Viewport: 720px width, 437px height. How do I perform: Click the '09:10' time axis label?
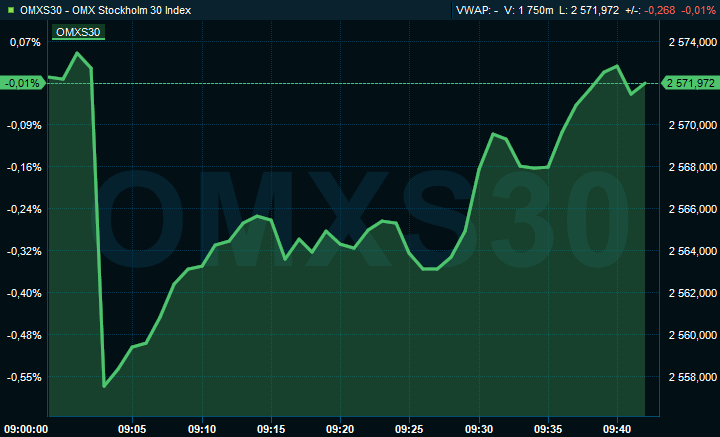202,429
